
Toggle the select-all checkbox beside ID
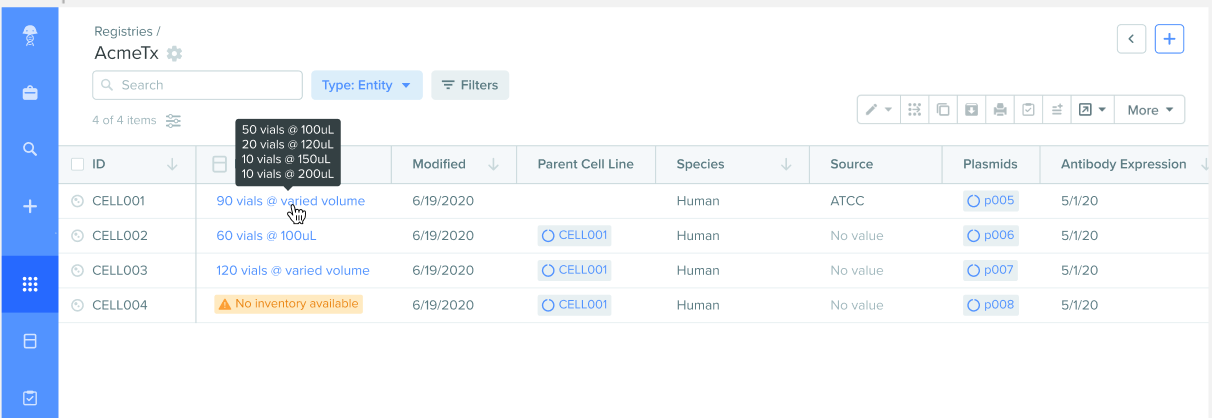click(78, 164)
